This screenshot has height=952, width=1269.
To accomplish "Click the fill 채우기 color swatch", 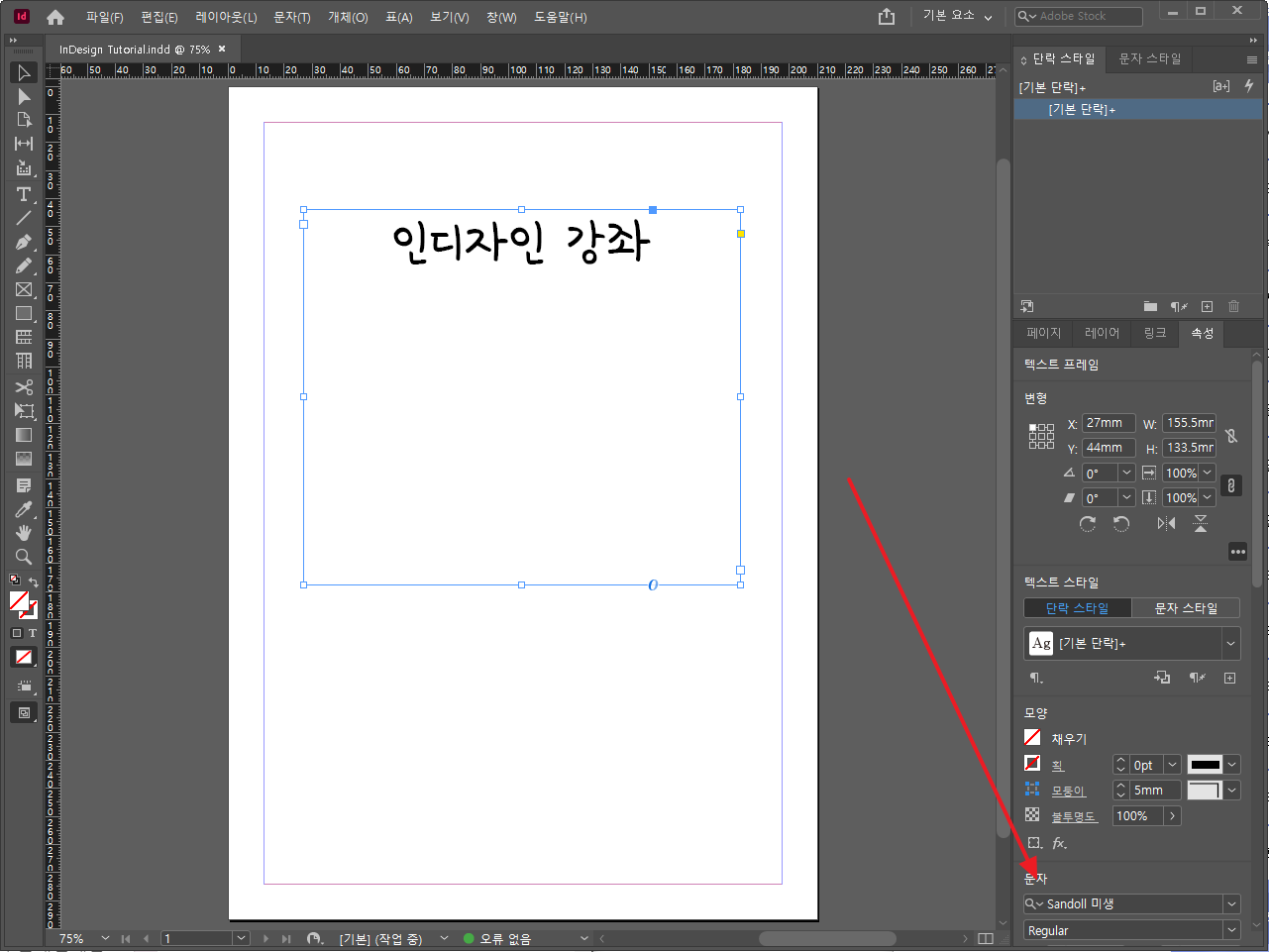I will point(1032,737).
